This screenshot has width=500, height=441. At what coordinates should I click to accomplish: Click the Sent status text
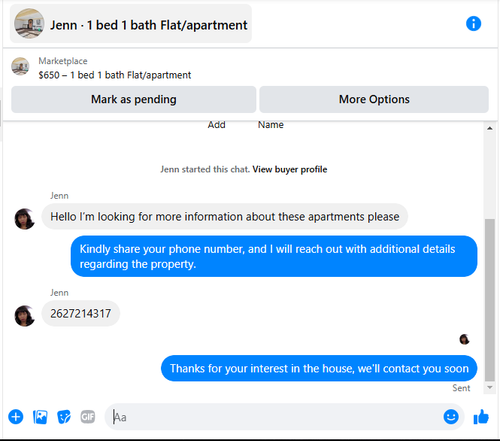point(461,388)
